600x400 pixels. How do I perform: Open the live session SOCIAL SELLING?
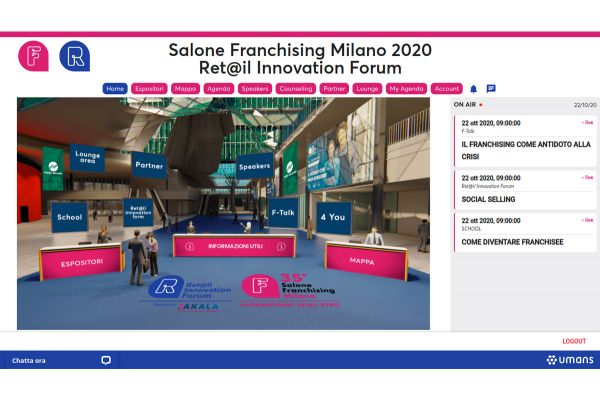click(525, 190)
